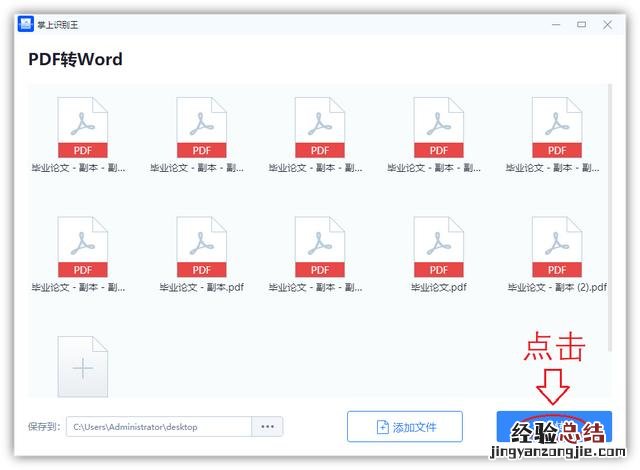The height and width of the screenshot is (470, 640).
Task: Maximize the 掌上识别王 window
Action: 584,24
